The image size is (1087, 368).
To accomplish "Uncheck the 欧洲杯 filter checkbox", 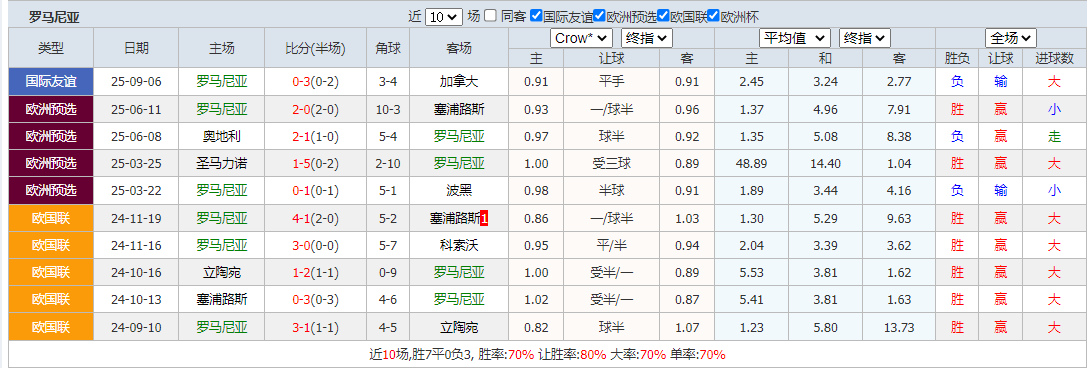I will [x=714, y=16].
